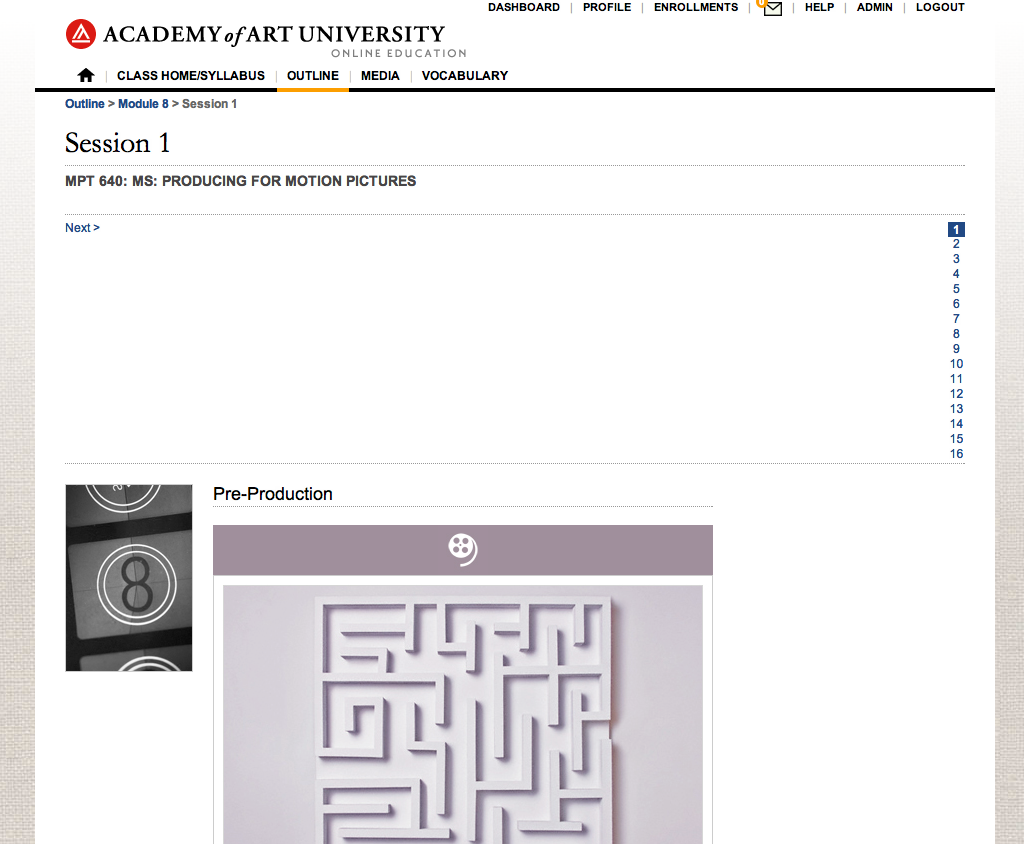Jump to page 11
Screen dimensions: 1024x844
[956, 380]
